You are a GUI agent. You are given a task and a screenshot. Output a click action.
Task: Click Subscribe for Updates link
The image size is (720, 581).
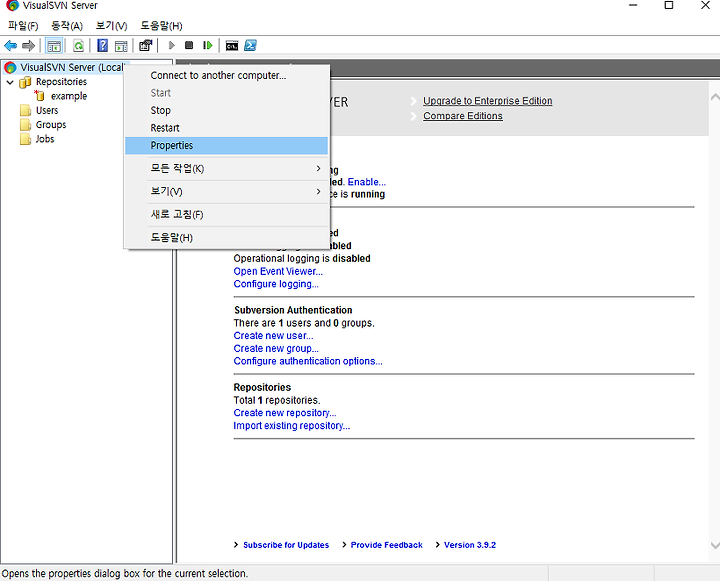pos(286,545)
